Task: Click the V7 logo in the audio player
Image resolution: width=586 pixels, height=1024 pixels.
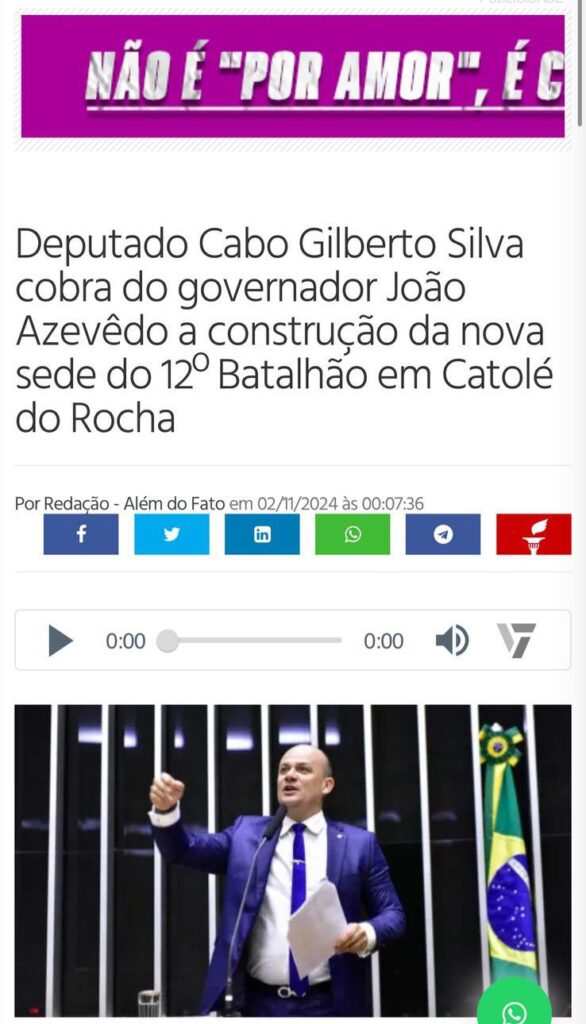Action: click(516, 640)
